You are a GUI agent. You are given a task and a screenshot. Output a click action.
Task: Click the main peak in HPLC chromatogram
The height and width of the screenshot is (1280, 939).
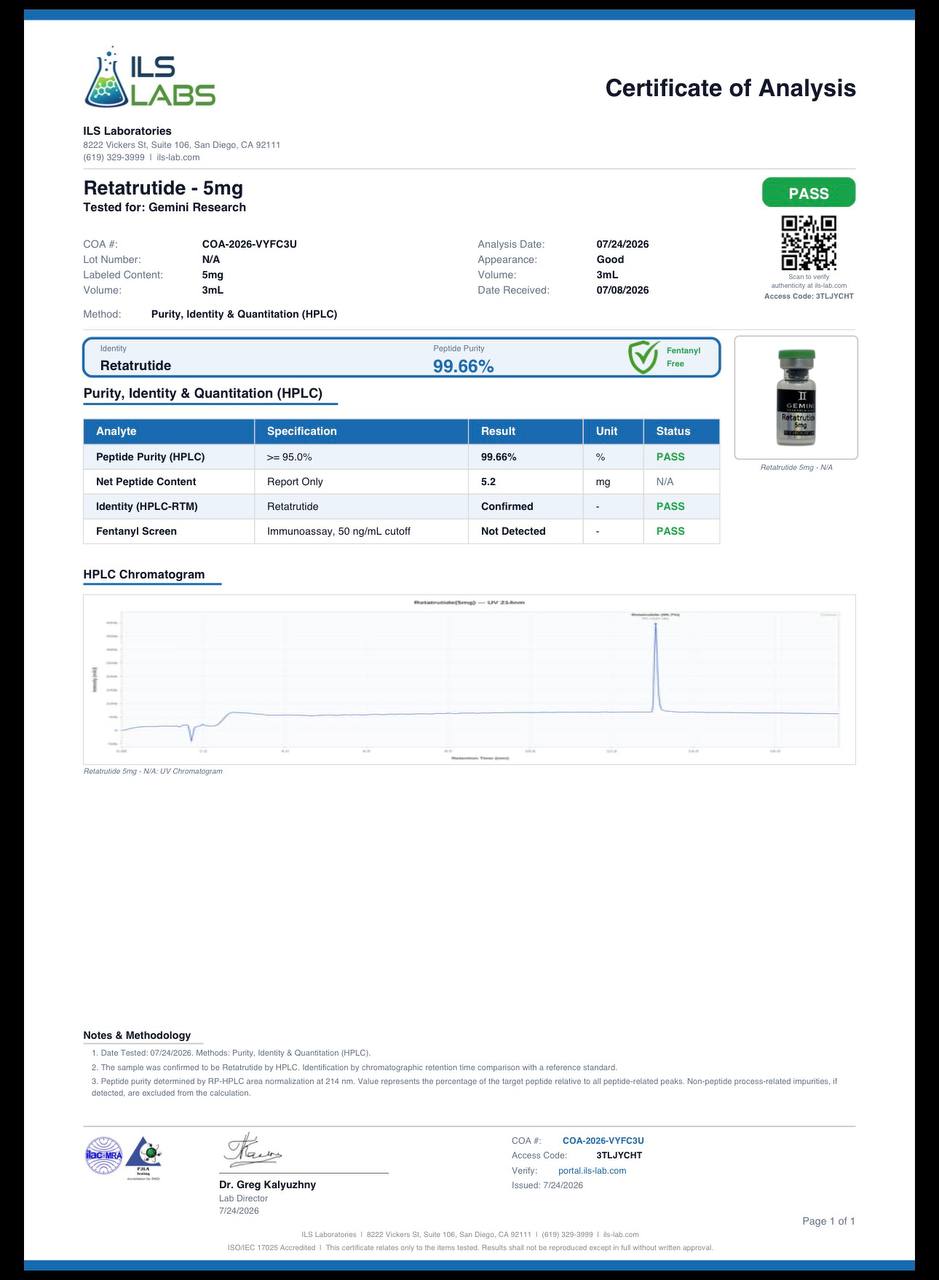click(x=656, y=666)
